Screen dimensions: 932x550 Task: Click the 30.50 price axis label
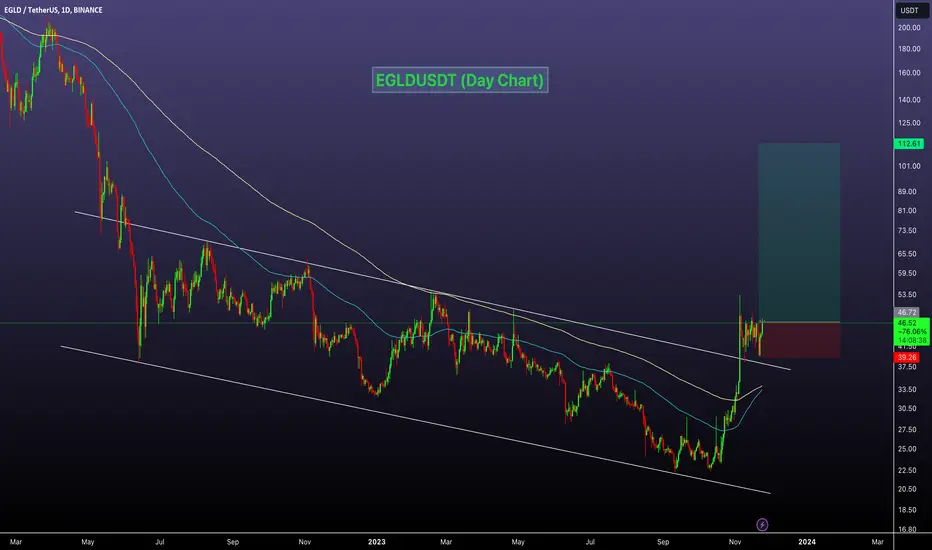907,408
